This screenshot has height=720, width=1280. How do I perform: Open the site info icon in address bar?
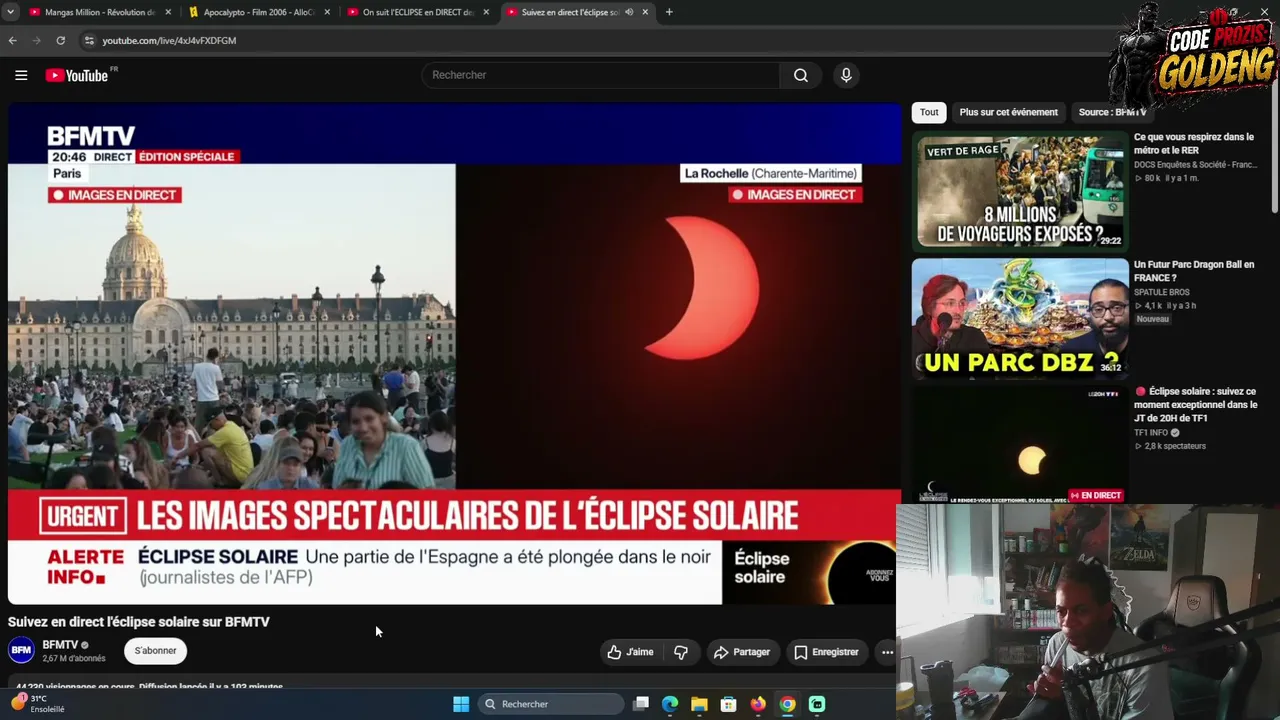click(x=89, y=40)
